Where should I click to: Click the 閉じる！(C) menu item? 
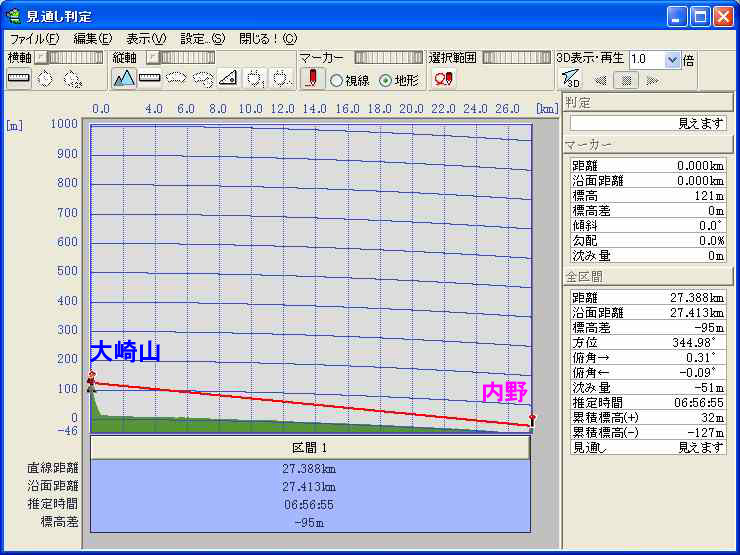point(268,39)
